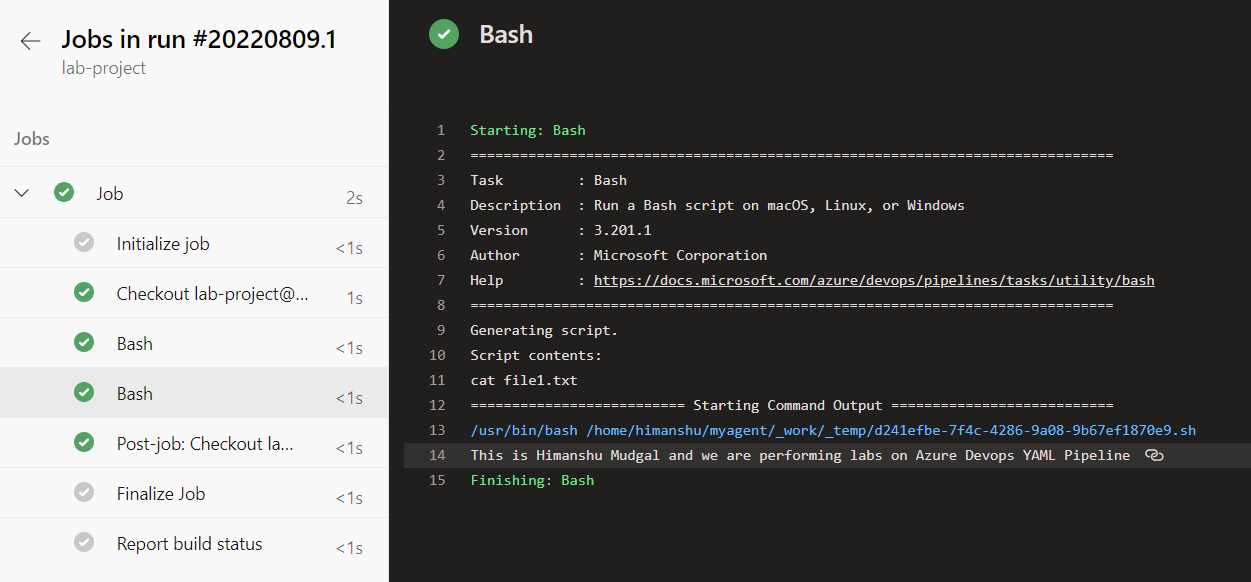This screenshot has height=582, width=1251.
Task: Click the gray status icon for Initialize job
Action: click(84, 243)
